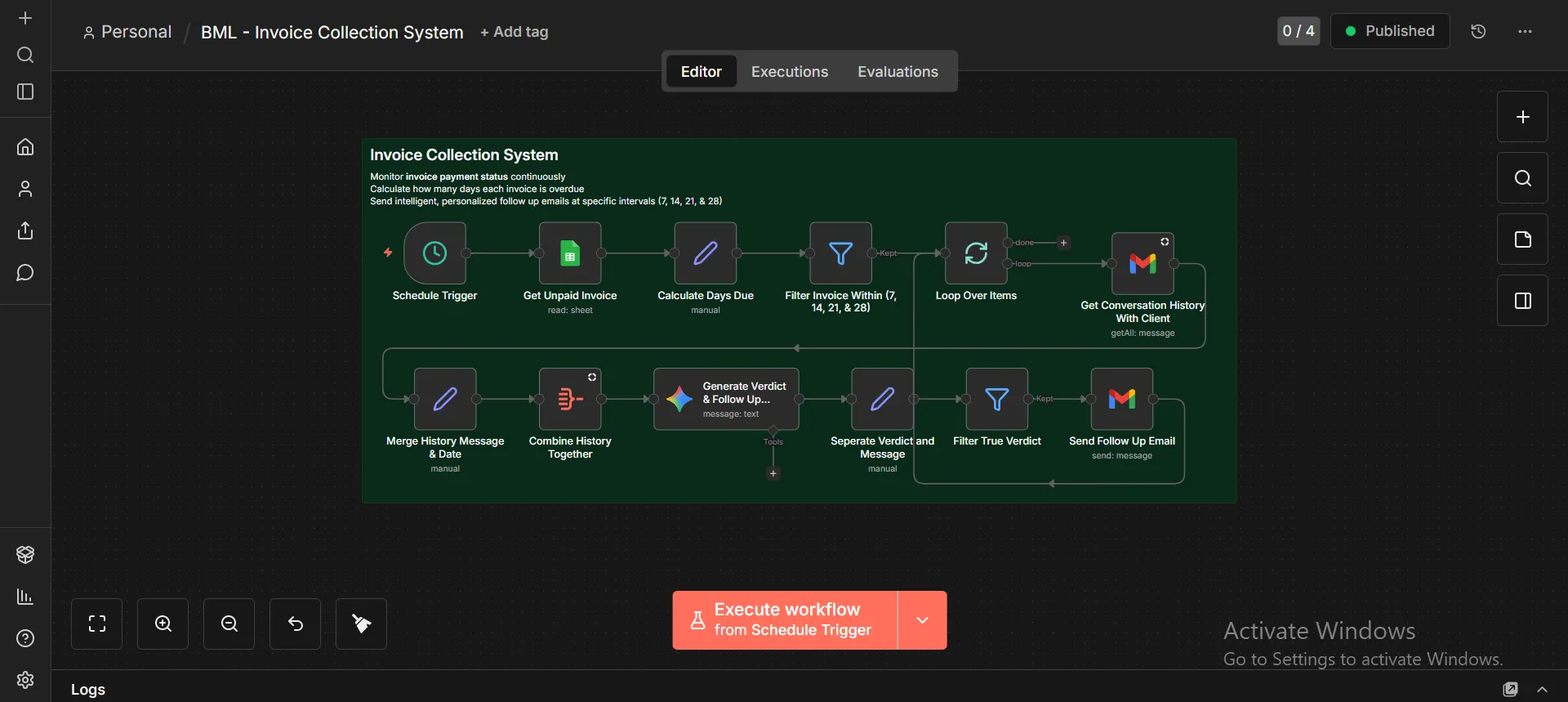1568x702 pixels.
Task: Tidy up the workflow nodes
Action: click(x=361, y=624)
